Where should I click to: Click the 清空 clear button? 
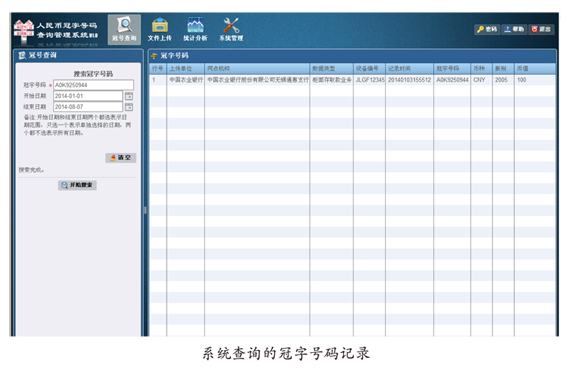(121, 158)
